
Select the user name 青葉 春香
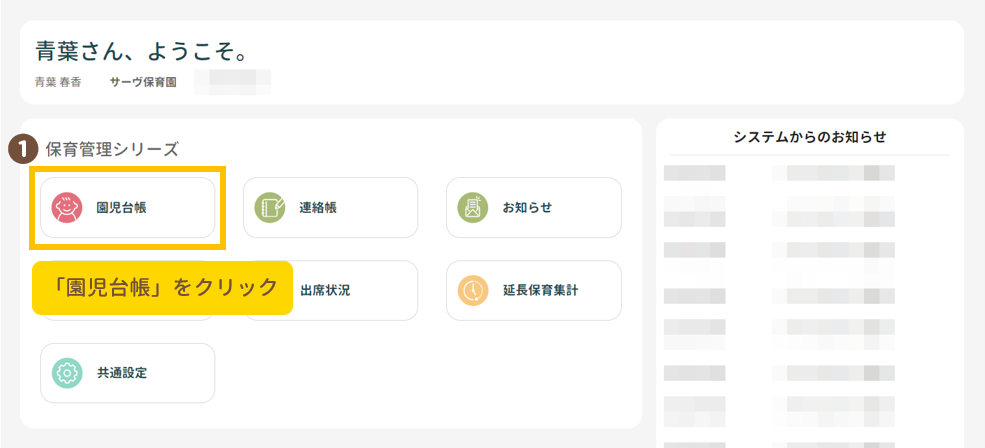(58, 82)
